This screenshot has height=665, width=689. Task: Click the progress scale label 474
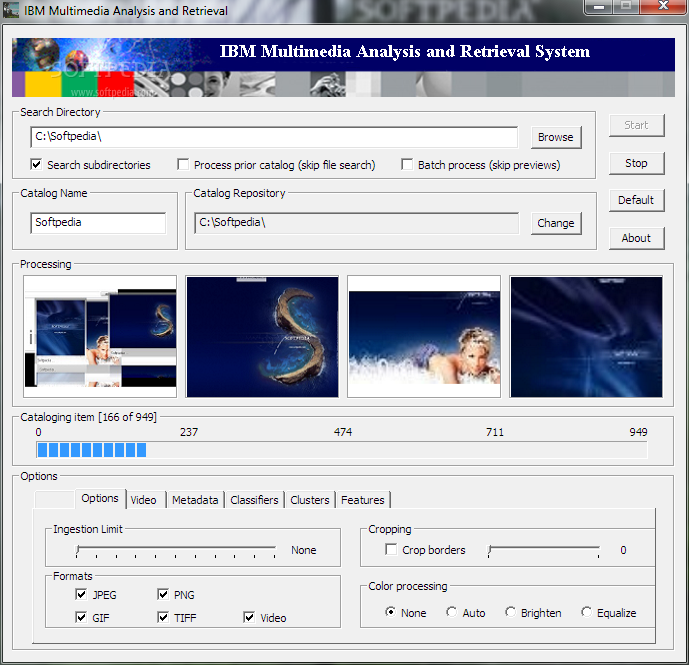click(x=343, y=432)
